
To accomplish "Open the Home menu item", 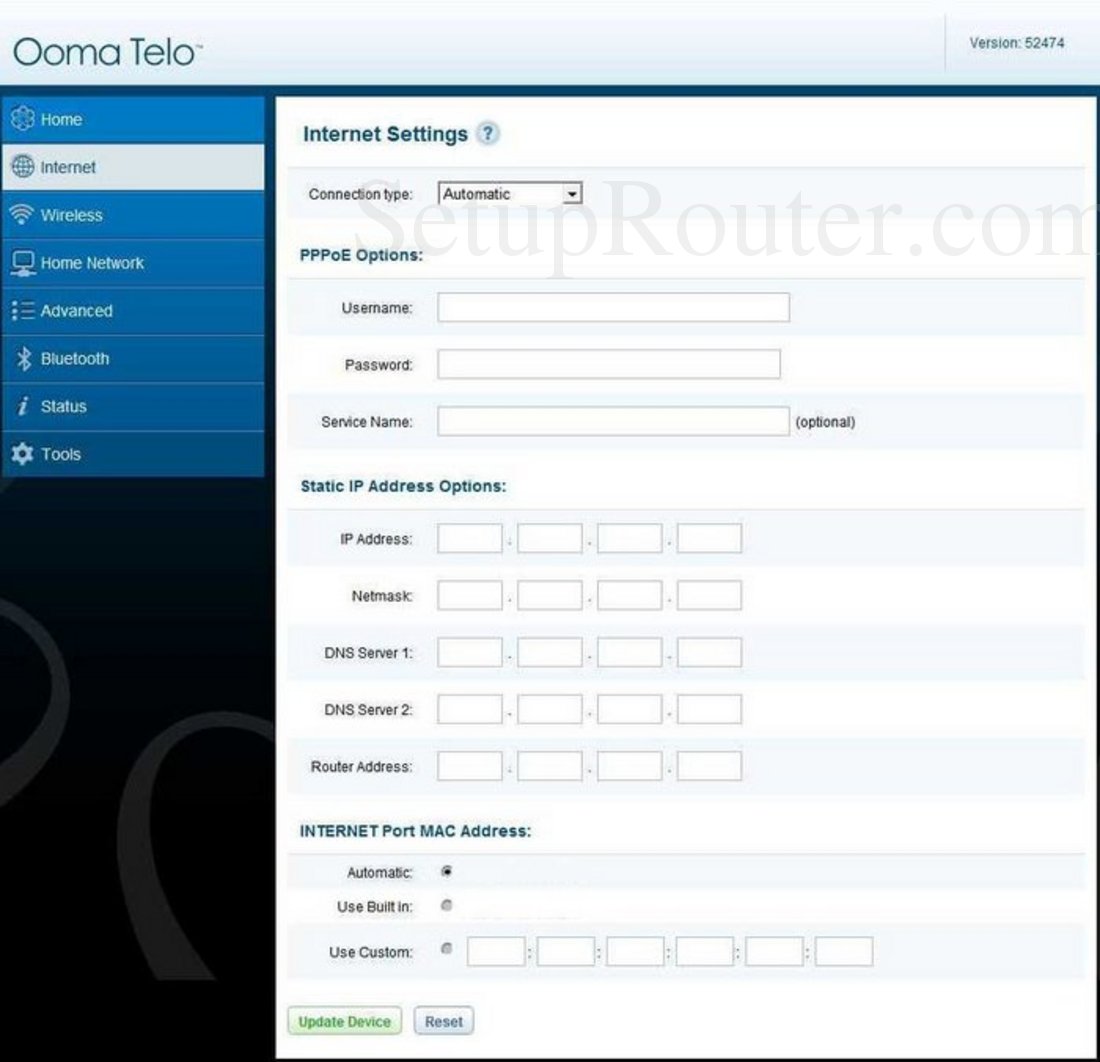I will (x=133, y=119).
